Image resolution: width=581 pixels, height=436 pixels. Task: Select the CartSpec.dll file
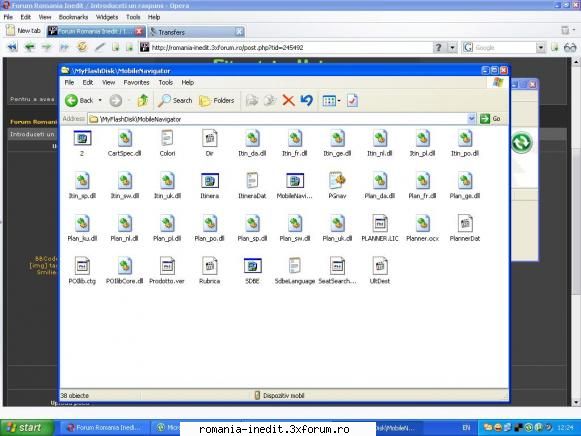(124, 143)
